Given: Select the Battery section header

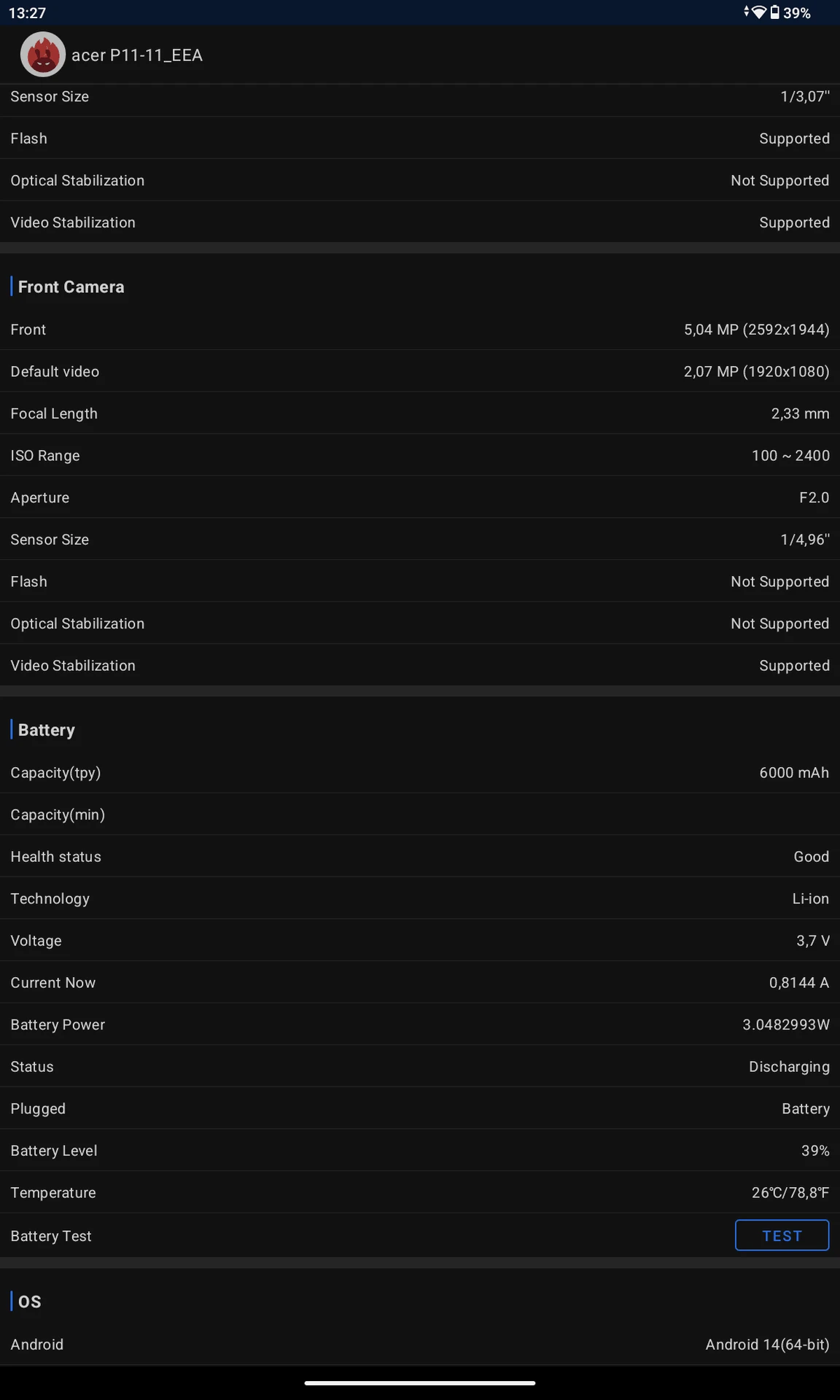Looking at the screenshot, I should [46, 730].
